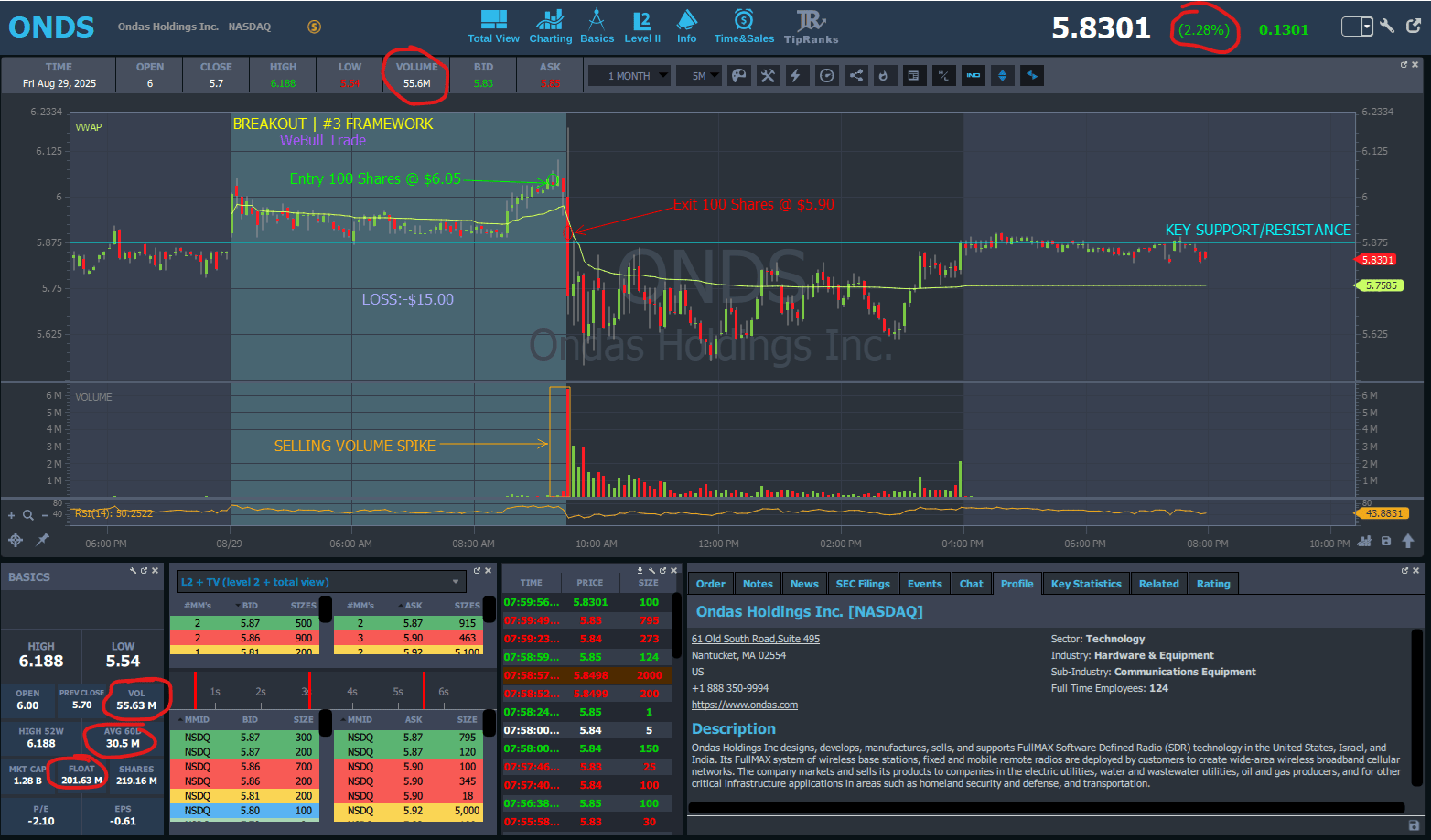
Task: Open the 5M interval dropdown
Action: (700, 76)
